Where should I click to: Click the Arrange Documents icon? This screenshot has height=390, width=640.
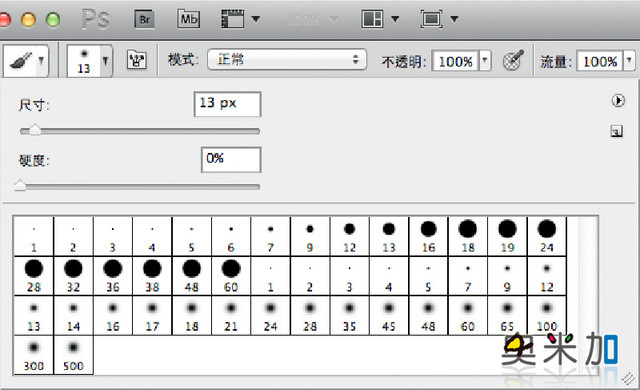point(372,19)
